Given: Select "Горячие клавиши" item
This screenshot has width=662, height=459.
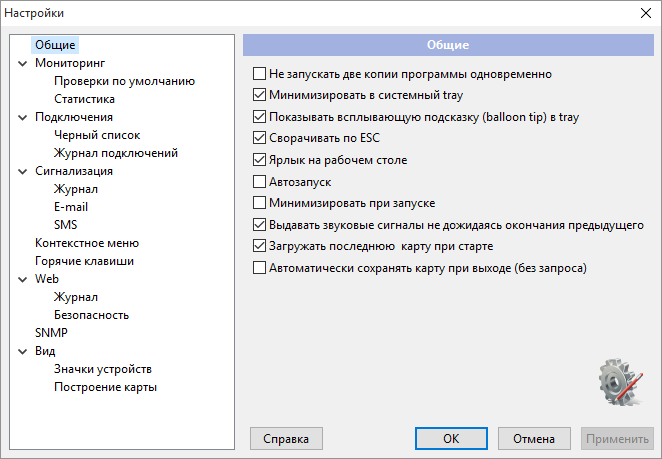Looking at the screenshot, I should click(84, 261).
